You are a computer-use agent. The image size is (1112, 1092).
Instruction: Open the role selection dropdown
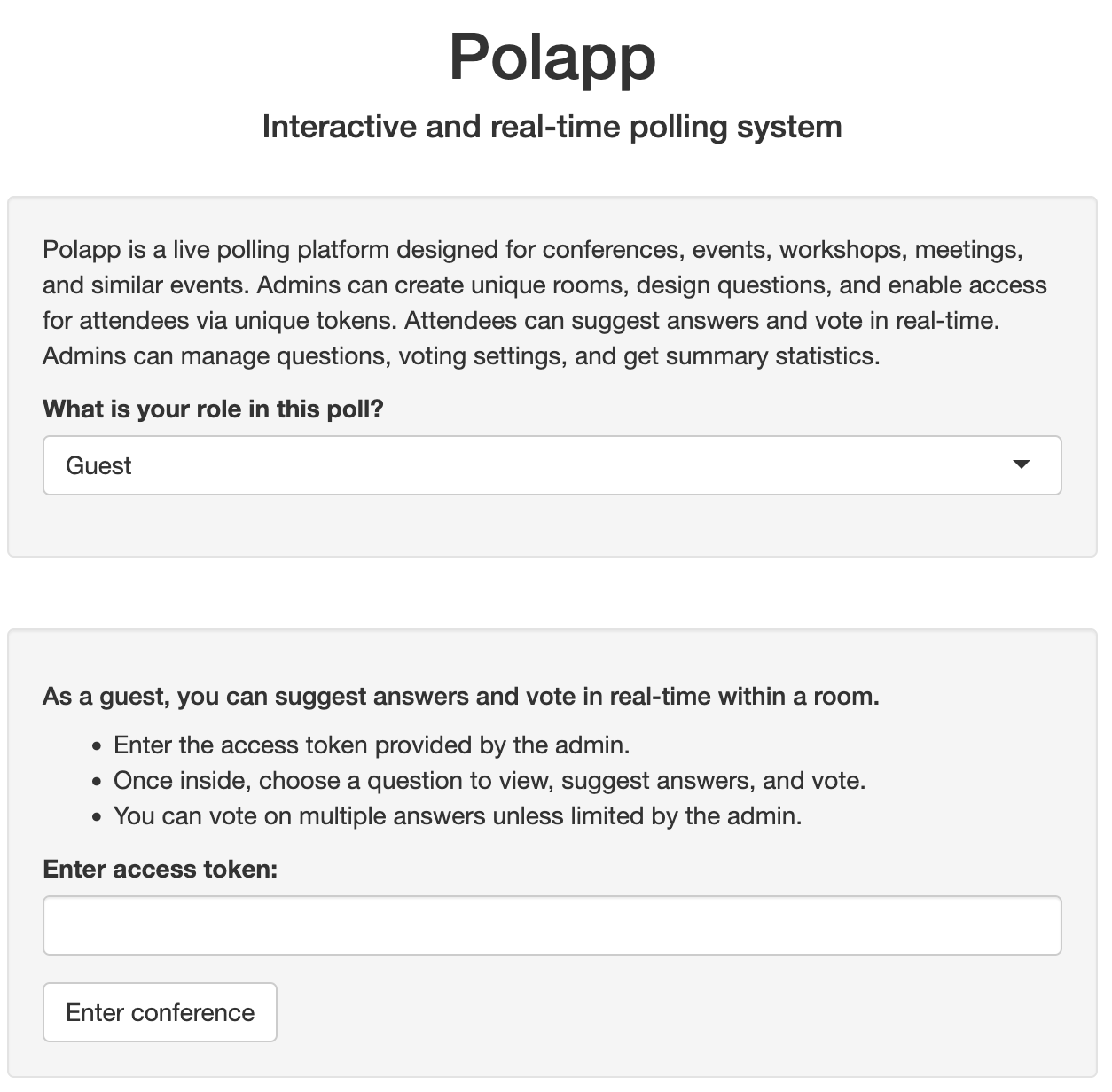tap(552, 465)
